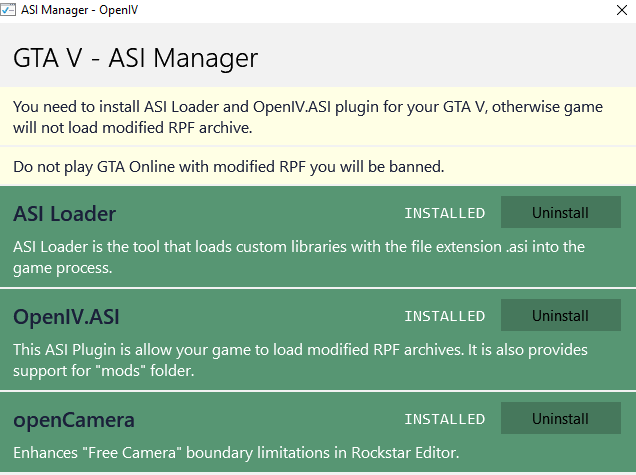This screenshot has width=636, height=475.
Task: Uninstall the openCamera plugin
Action: click(560, 418)
